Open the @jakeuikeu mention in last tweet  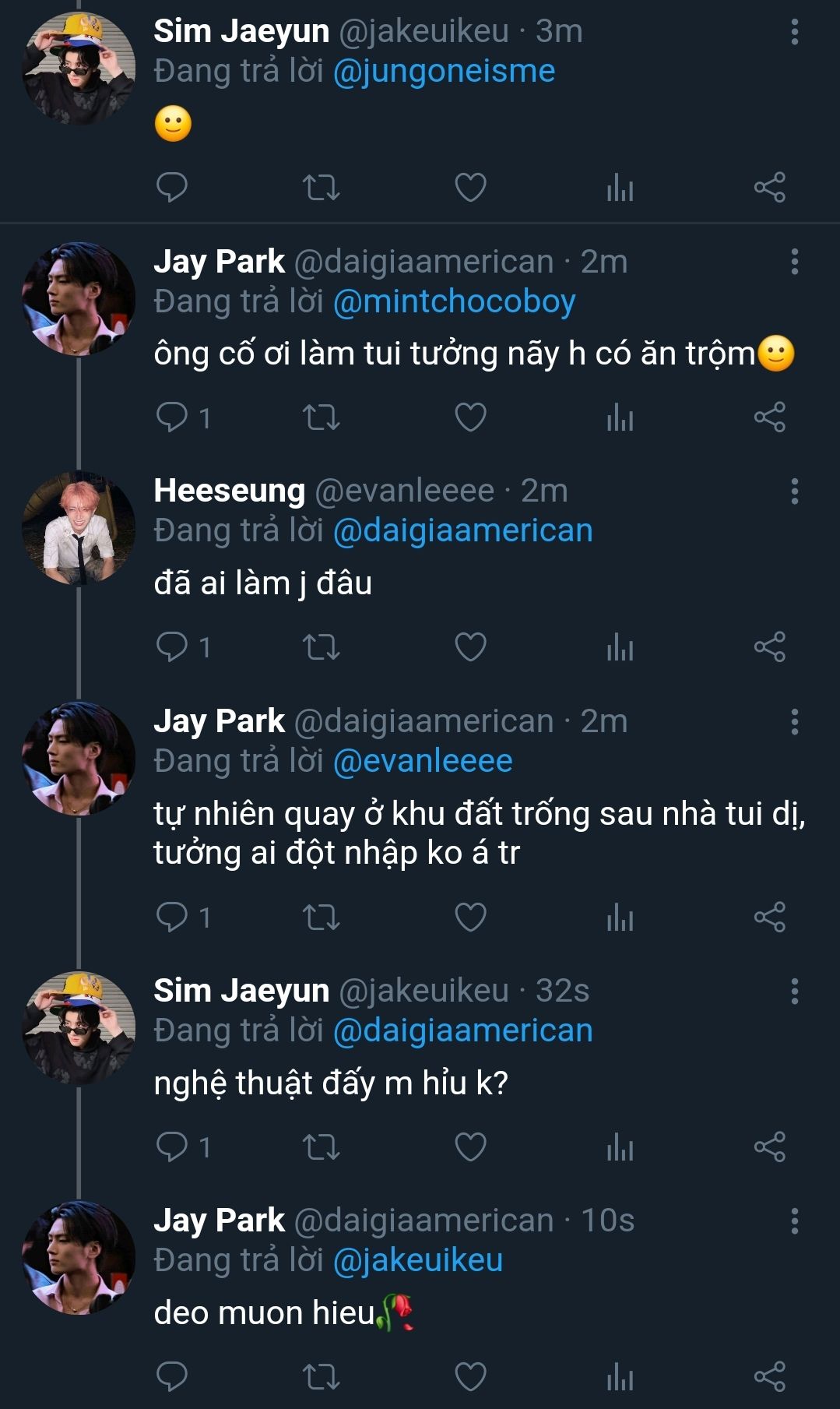(x=418, y=1260)
